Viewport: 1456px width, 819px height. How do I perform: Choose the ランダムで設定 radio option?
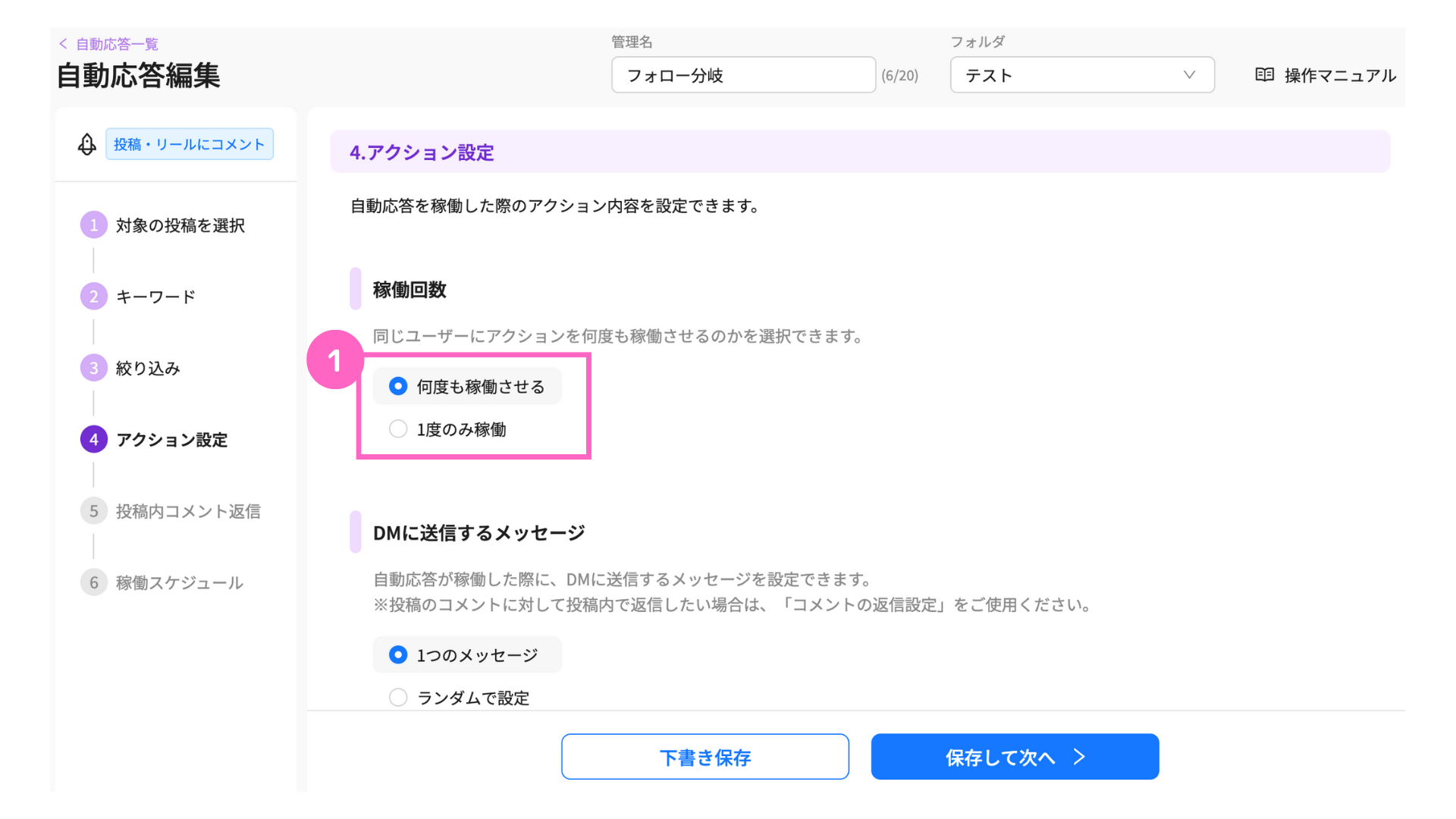click(x=398, y=697)
